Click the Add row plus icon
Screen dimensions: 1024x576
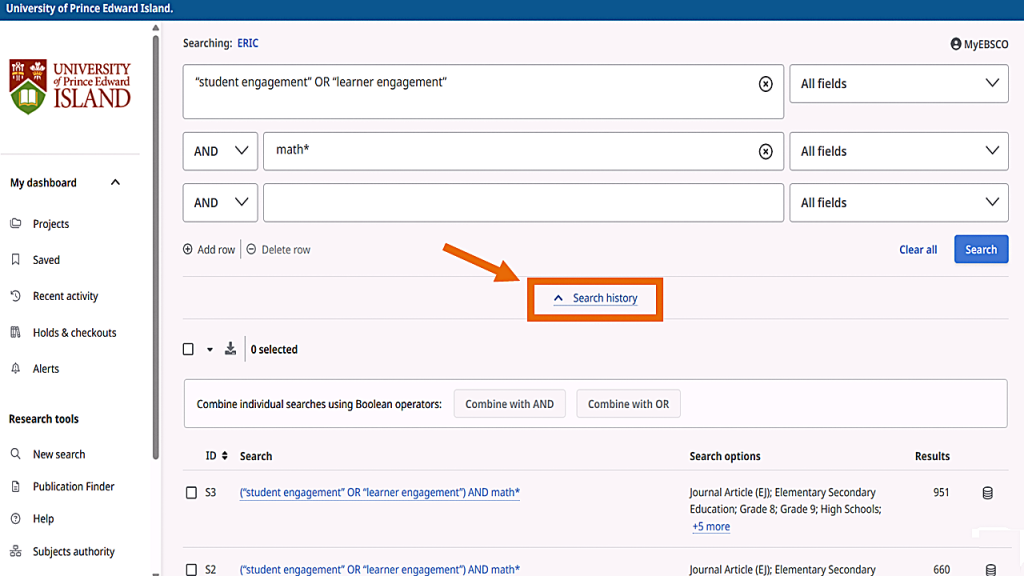click(x=188, y=249)
